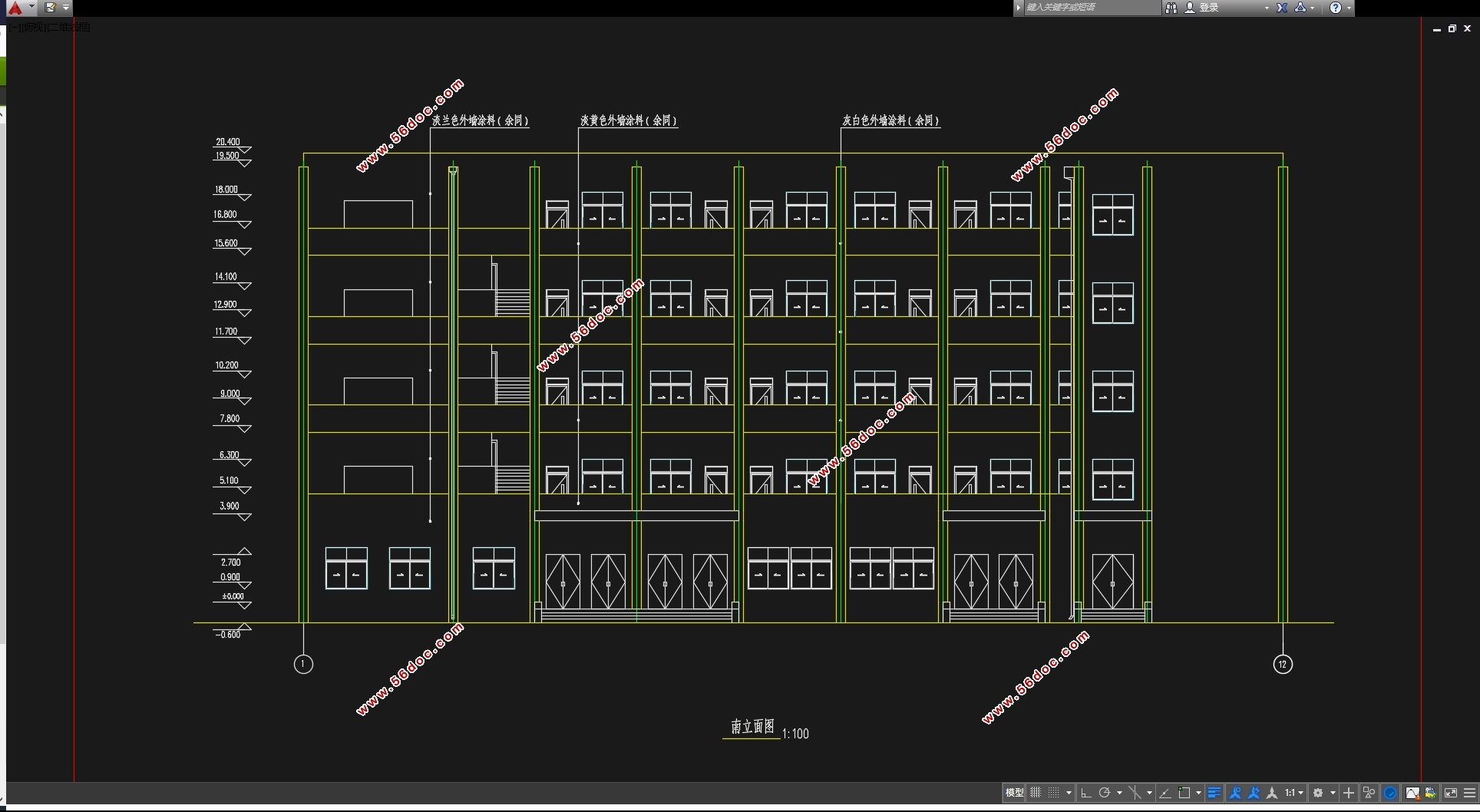Click the graphics performance warning icon

tap(1412, 793)
